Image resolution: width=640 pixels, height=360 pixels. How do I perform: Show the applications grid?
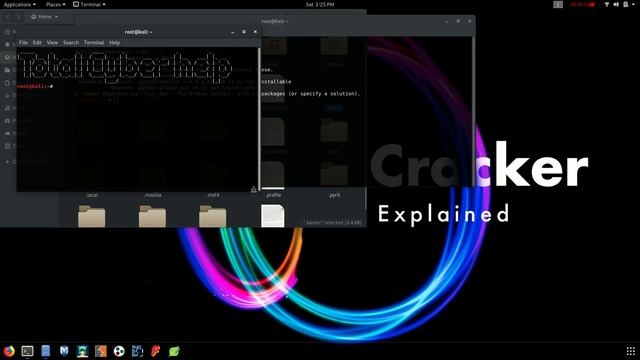pos(631,351)
